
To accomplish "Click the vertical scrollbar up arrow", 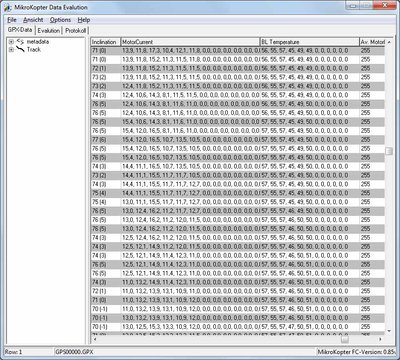I will (389, 42).
